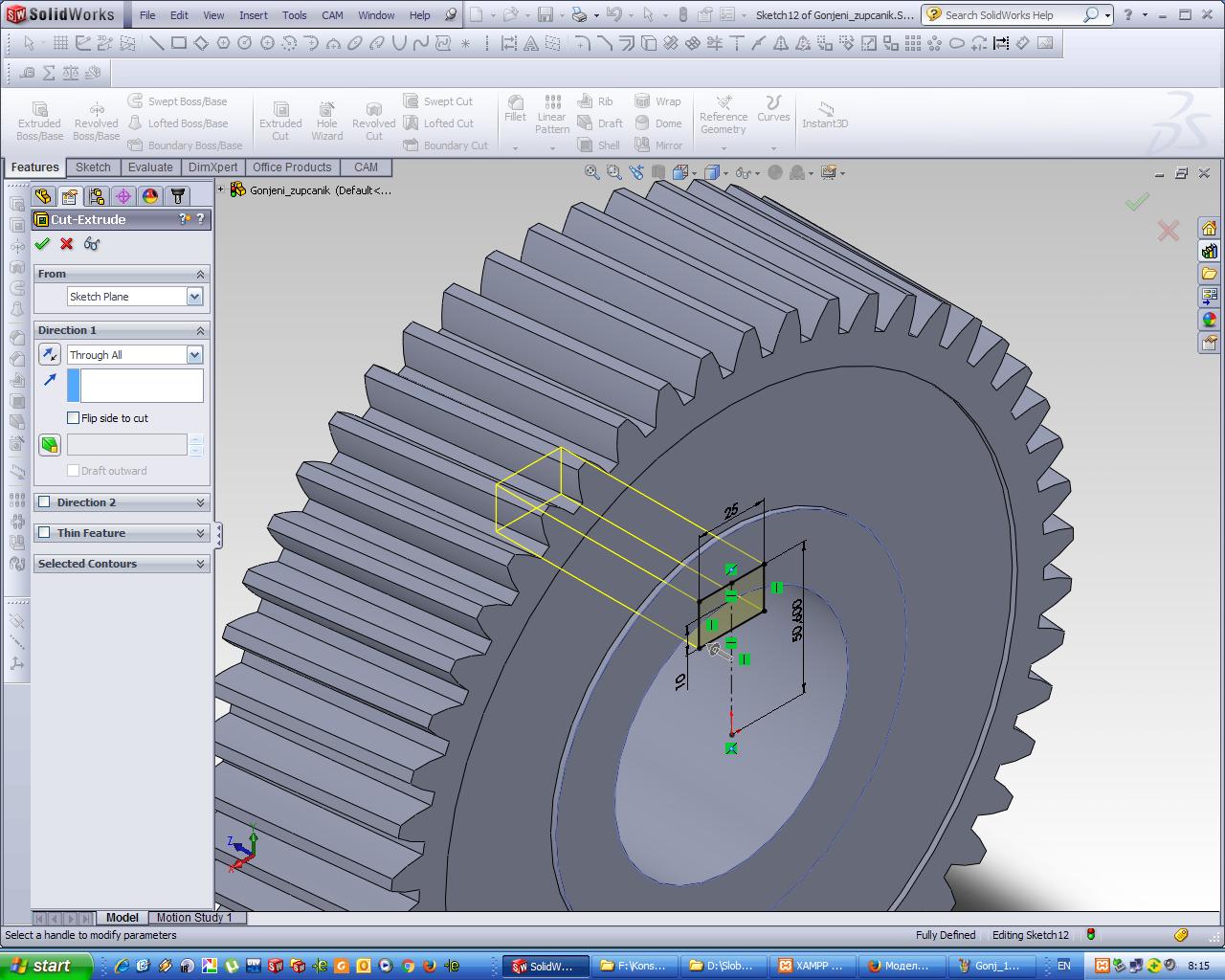Open the Curves dropdown in the Features ribbon

(x=773, y=148)
